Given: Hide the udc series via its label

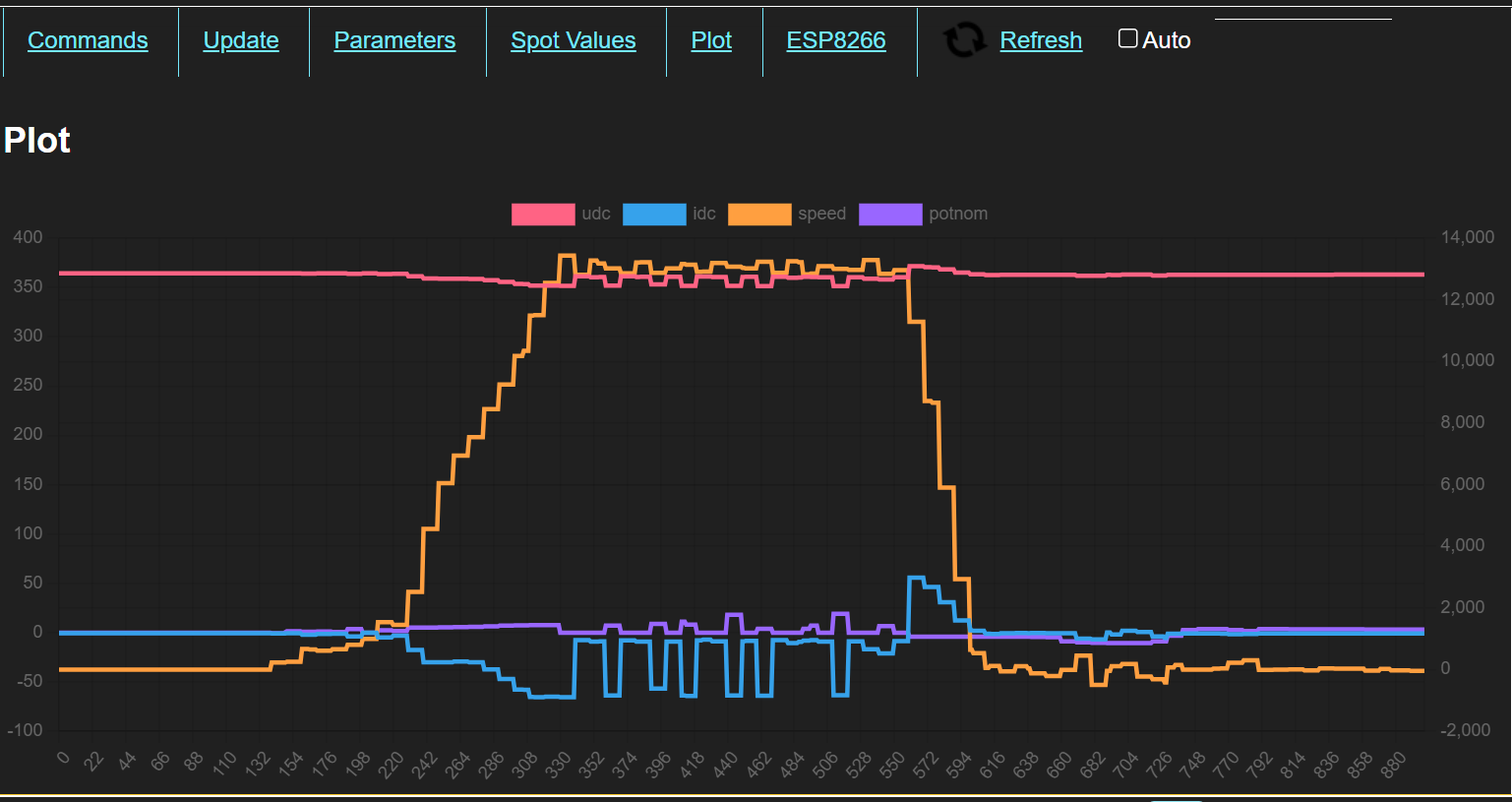Looking at the screenshot, I should point(596,215).
